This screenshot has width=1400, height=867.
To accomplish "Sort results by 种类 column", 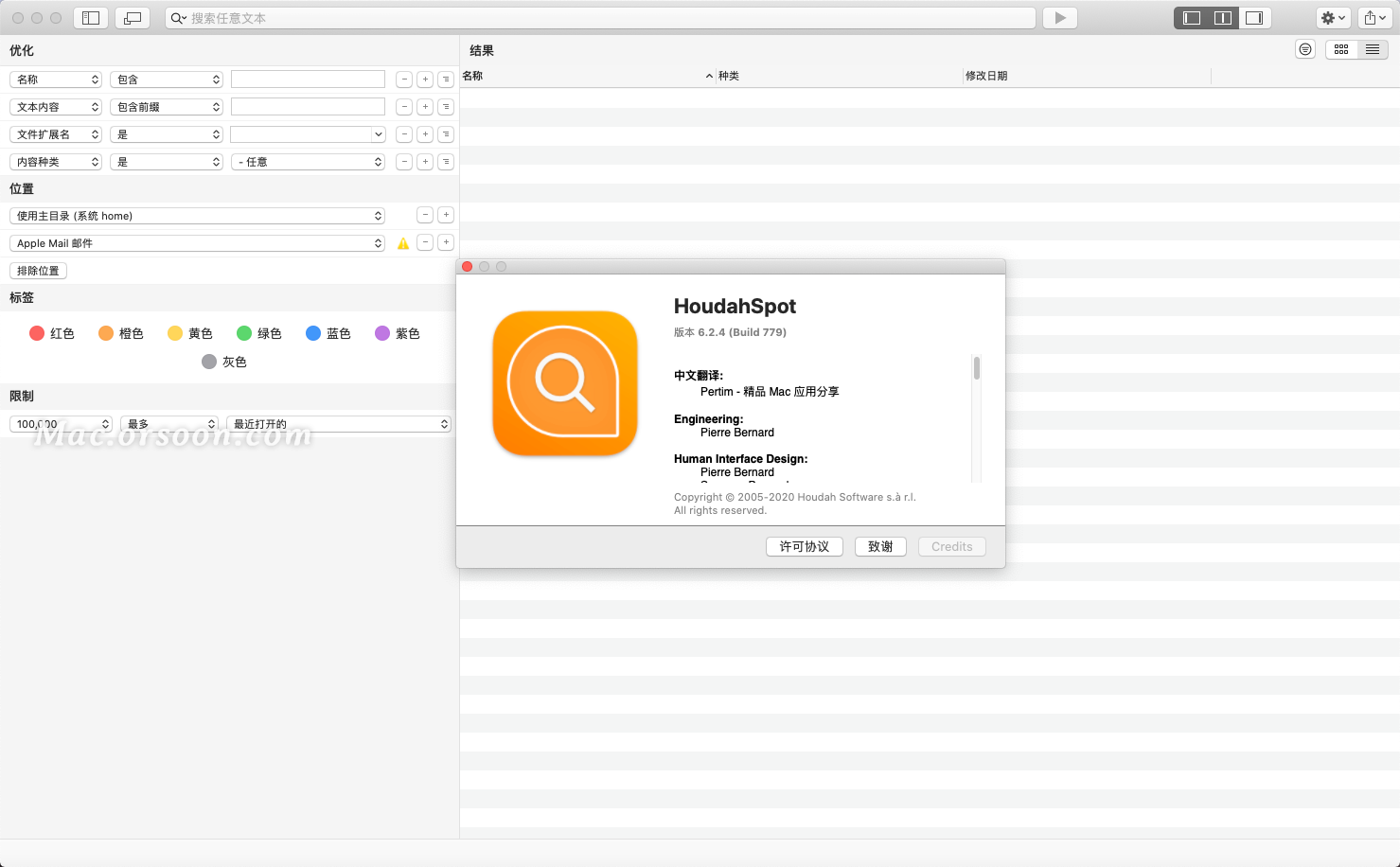I will point(840,76).
